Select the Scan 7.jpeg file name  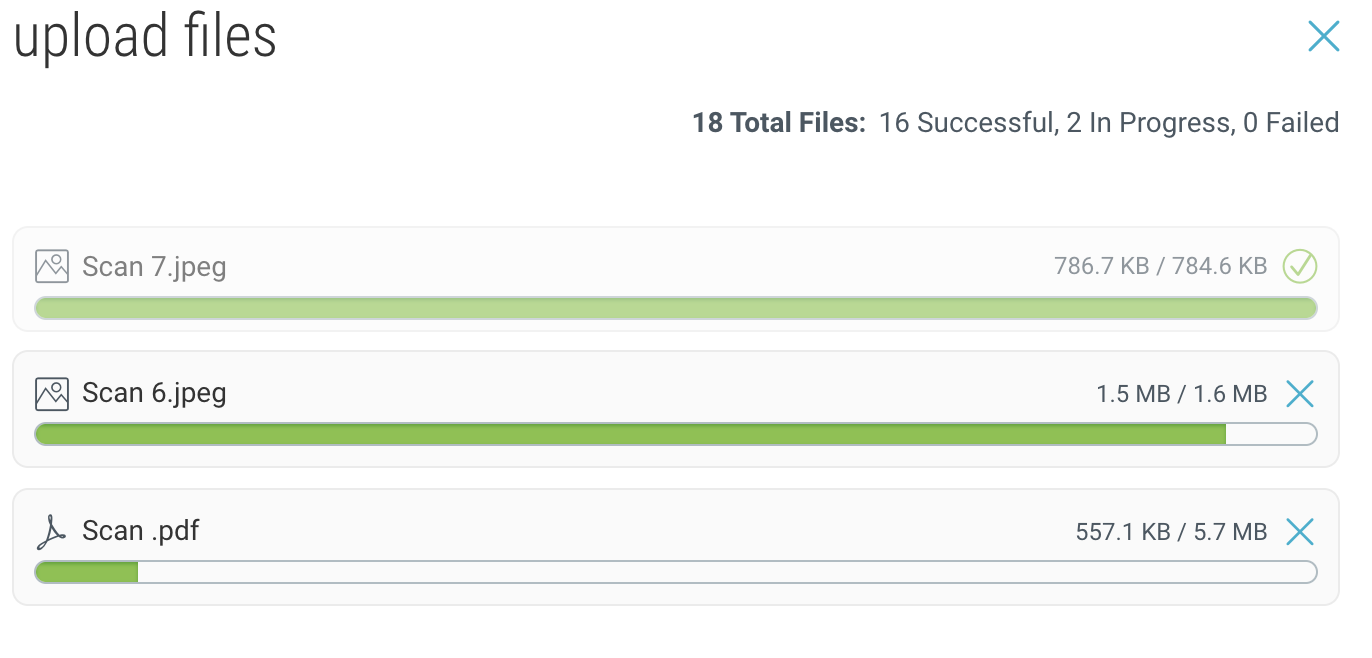154,268
